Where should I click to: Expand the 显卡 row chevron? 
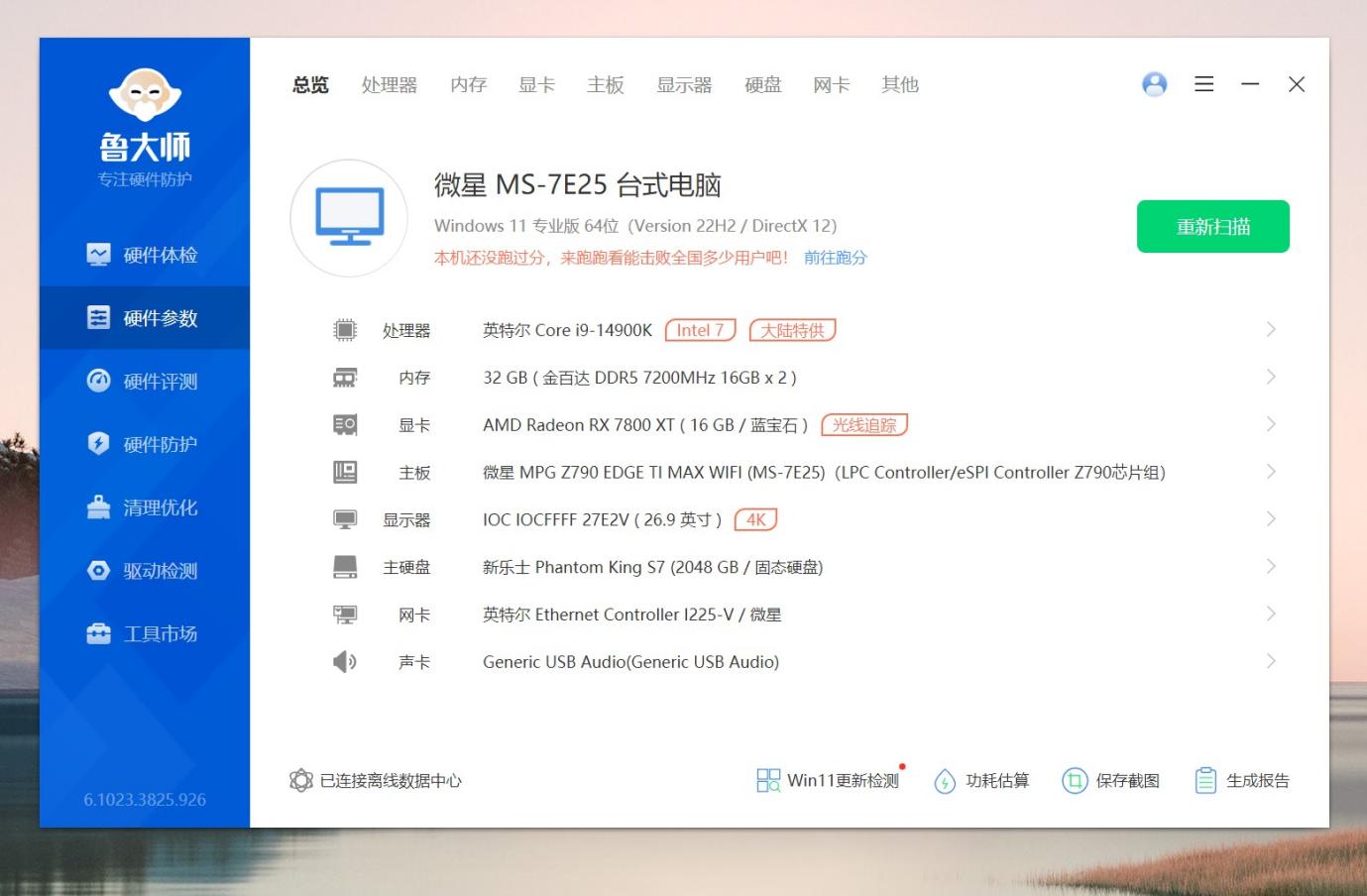click(x=1271, y=424)
